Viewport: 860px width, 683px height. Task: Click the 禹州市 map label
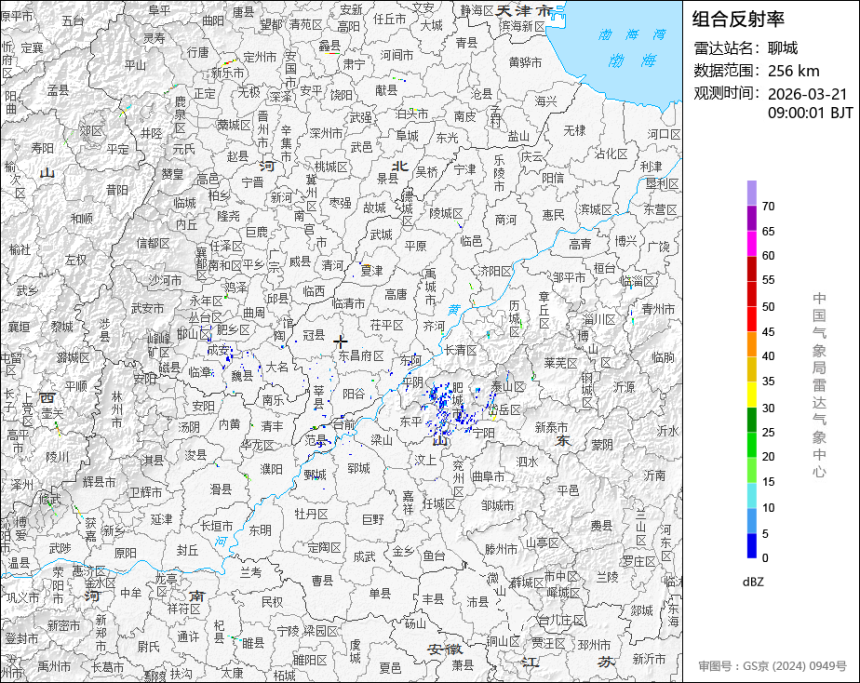click(54, 667)
